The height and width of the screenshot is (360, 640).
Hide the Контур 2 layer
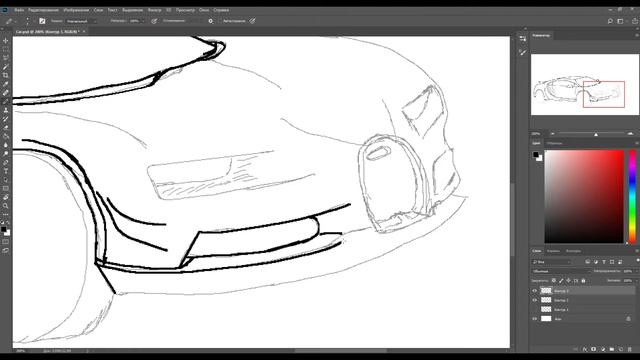point(535,300)
